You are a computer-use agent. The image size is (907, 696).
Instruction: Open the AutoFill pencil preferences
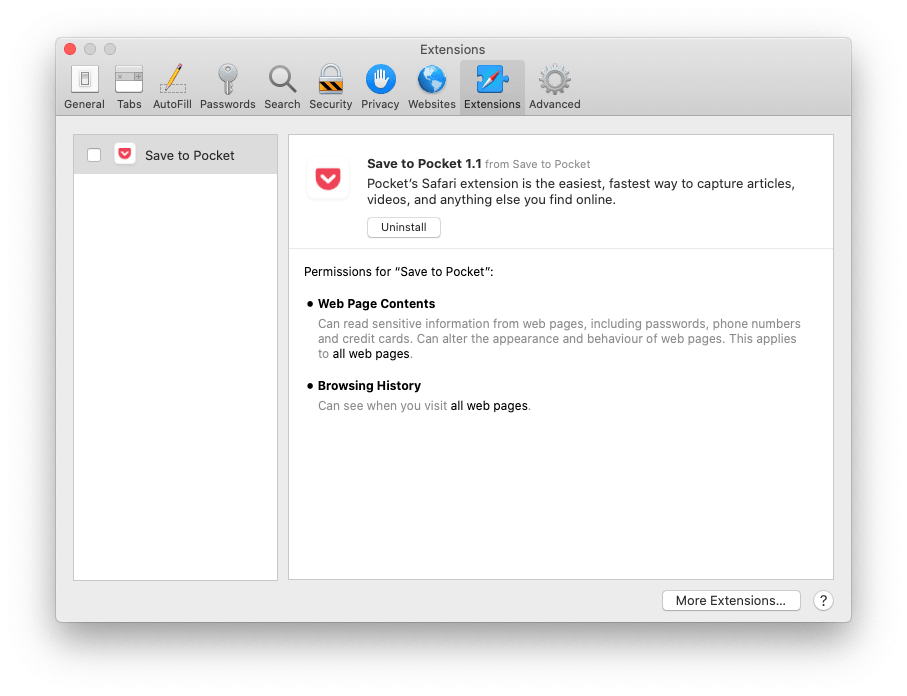(x=172, y=87)
